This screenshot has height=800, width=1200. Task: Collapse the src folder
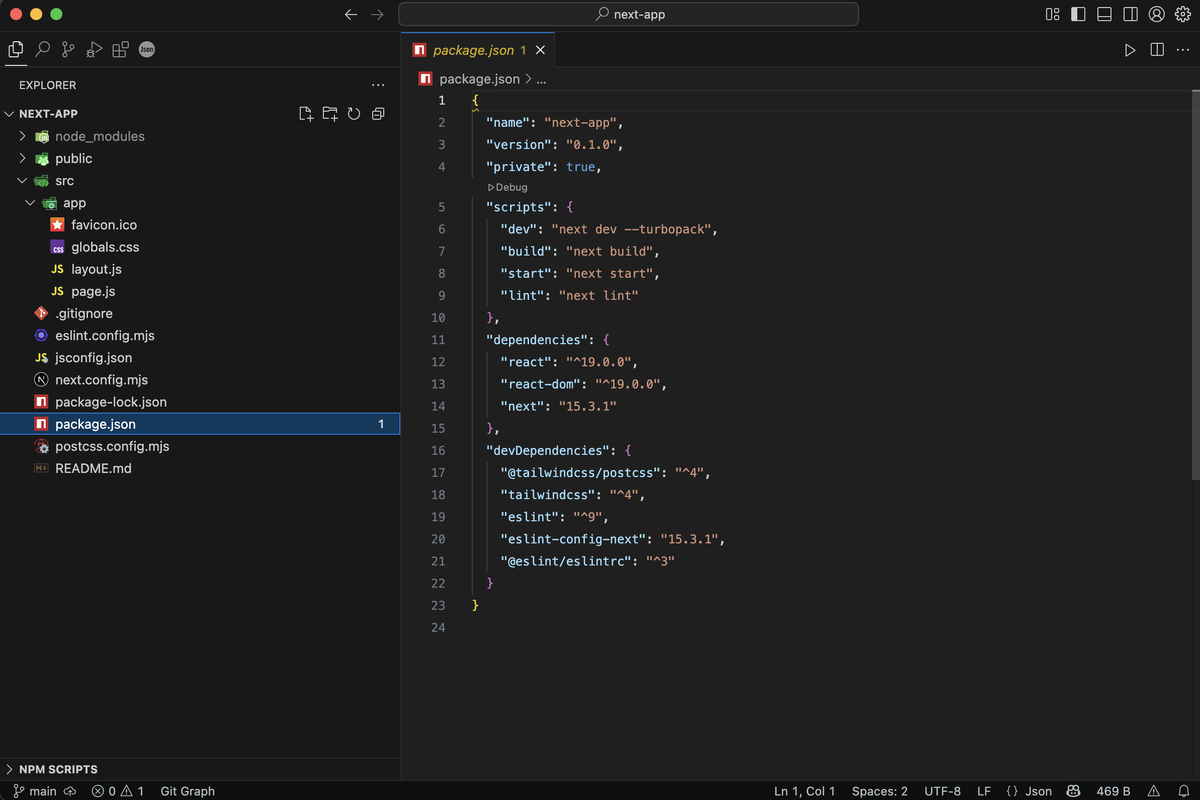22,181
